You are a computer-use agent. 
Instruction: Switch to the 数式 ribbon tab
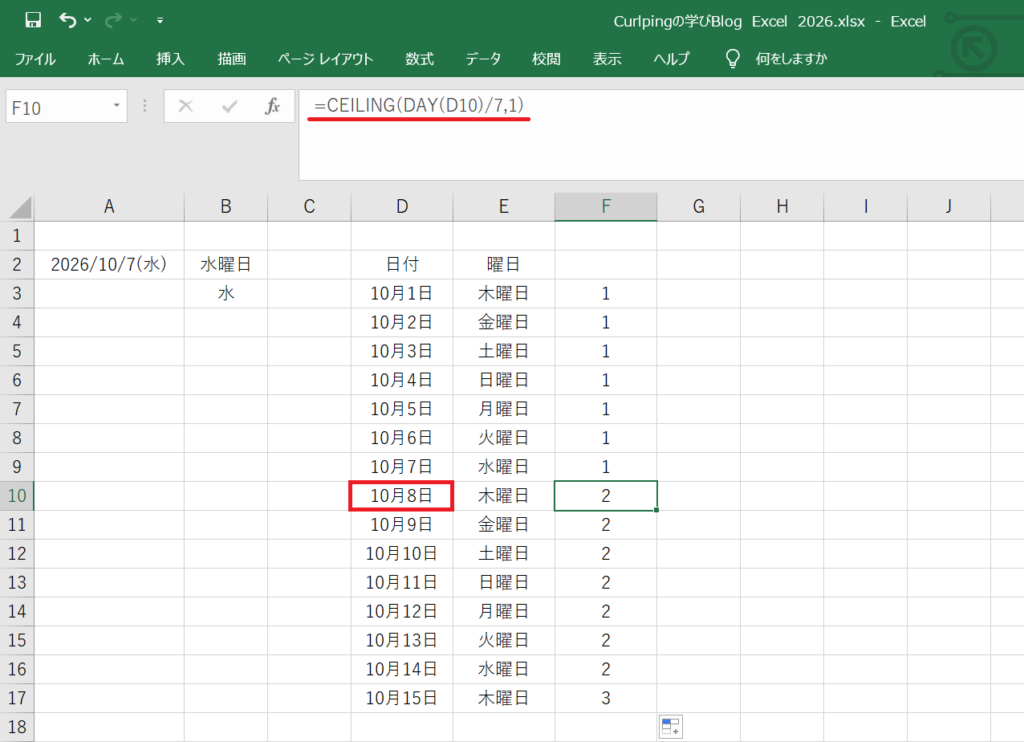[419, 59]
